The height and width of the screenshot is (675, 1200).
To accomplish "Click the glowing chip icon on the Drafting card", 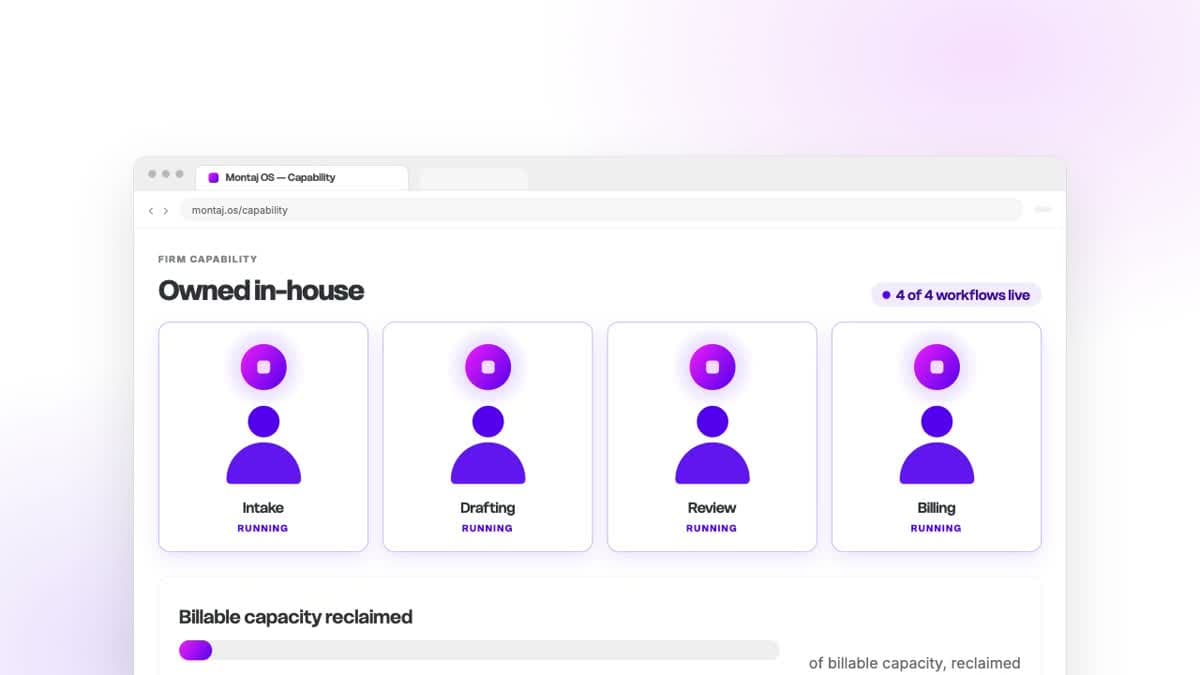I will coord(488,367).
